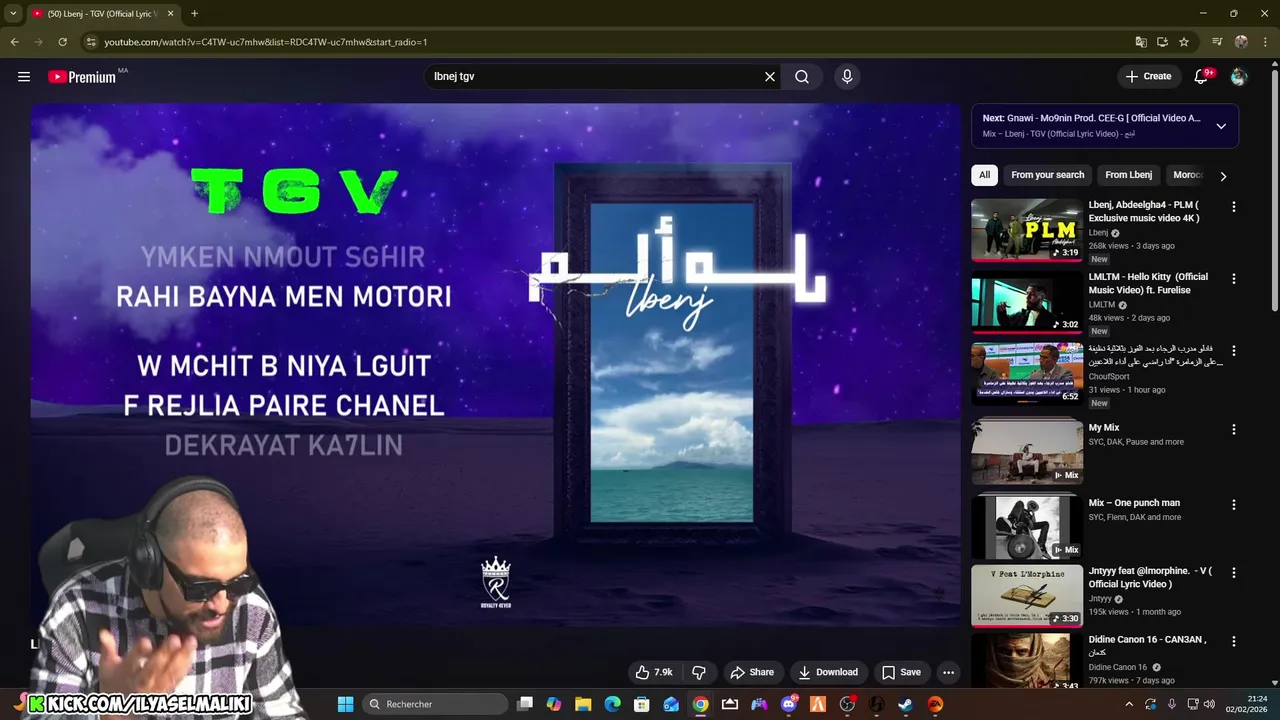Bookmark this page with the star

1184,42
